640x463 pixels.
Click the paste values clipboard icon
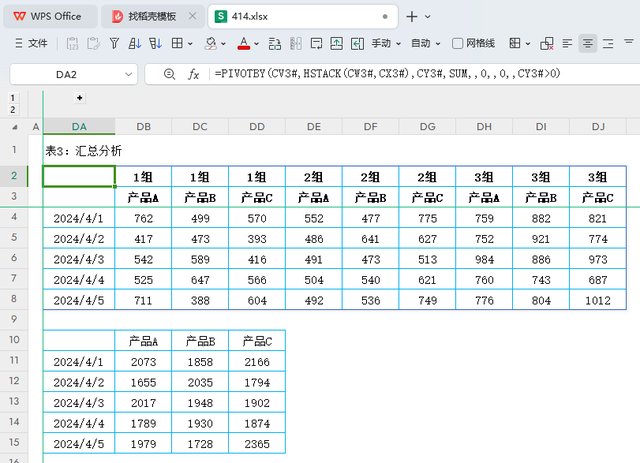[72, 43]
